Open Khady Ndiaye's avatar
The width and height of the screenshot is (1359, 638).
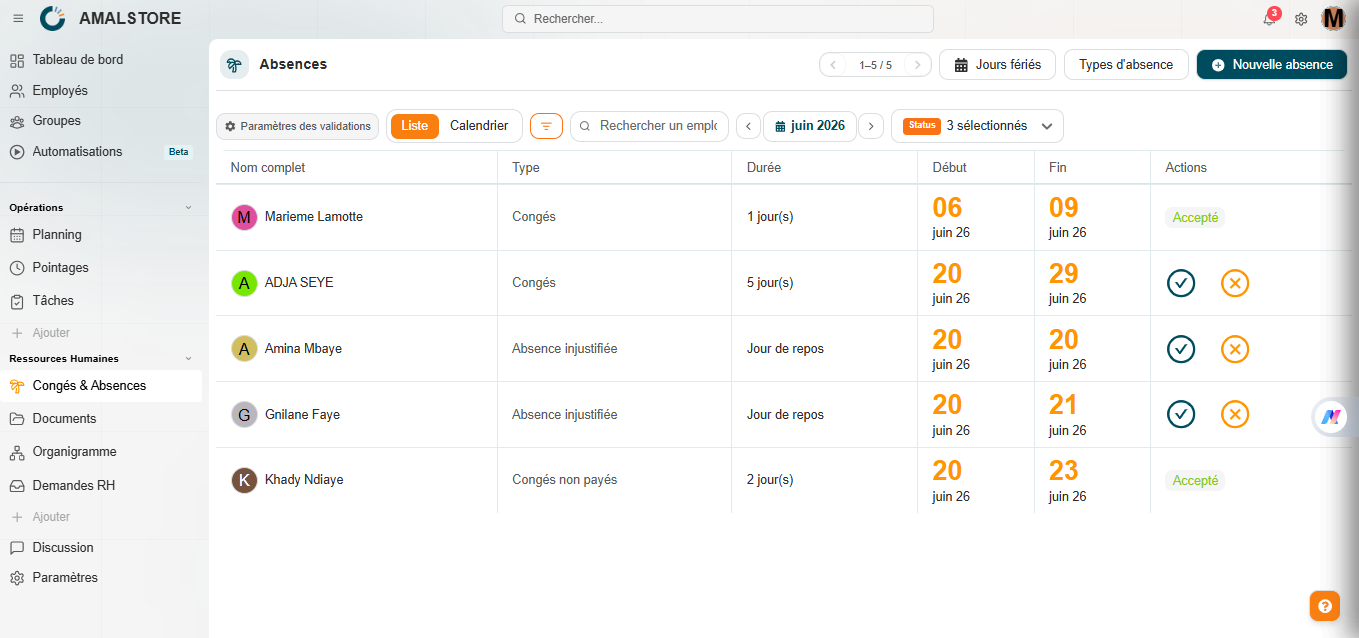244,480
